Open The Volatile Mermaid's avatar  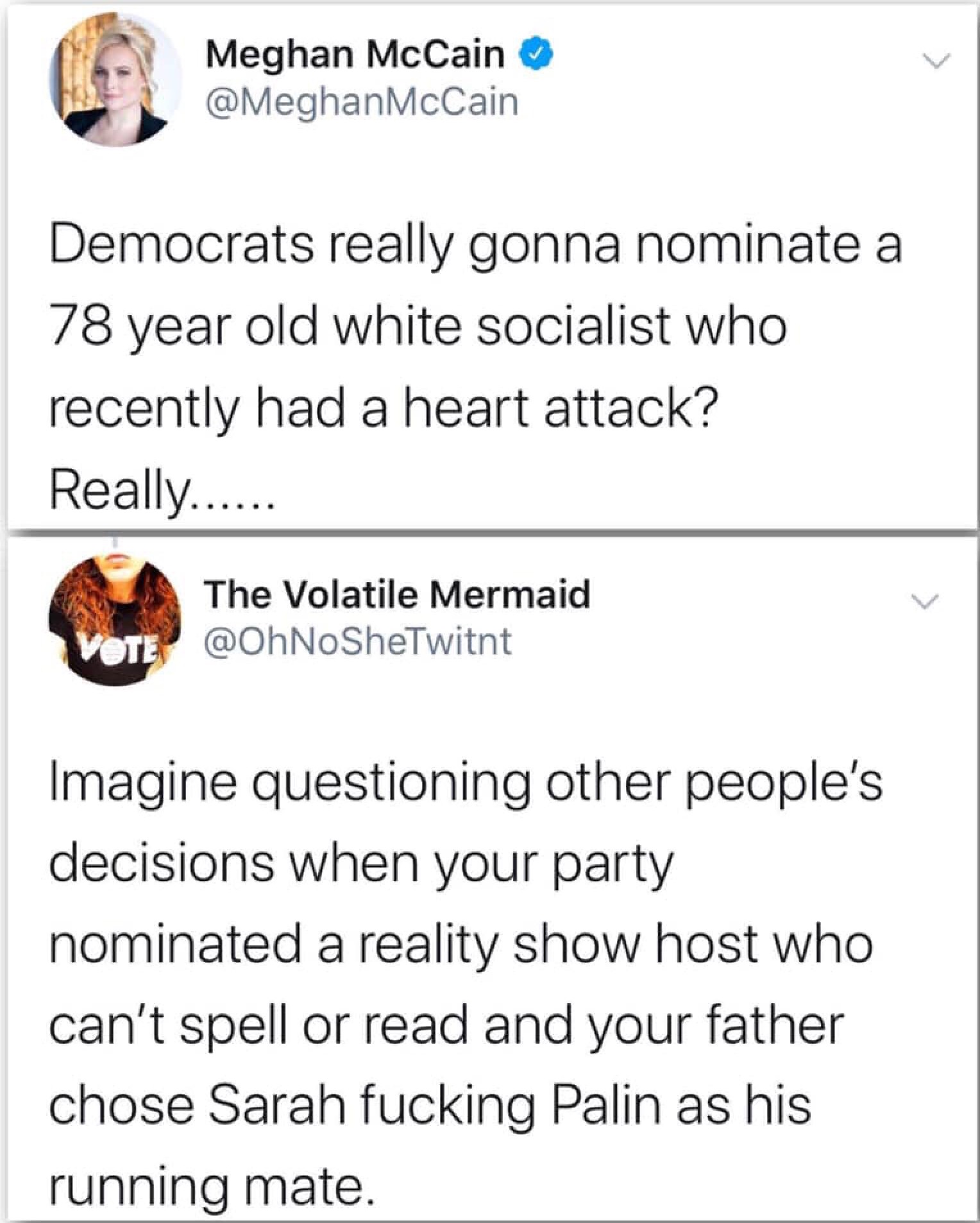[115, 620]
